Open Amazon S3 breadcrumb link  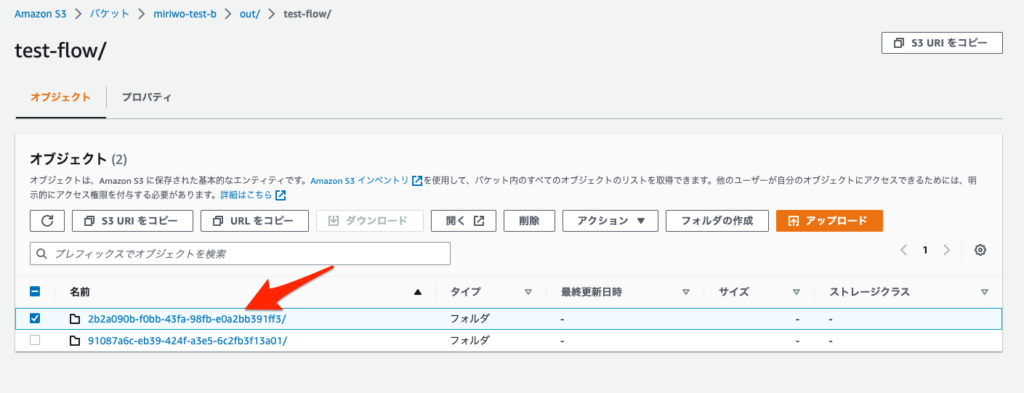(x=40, y=14)
